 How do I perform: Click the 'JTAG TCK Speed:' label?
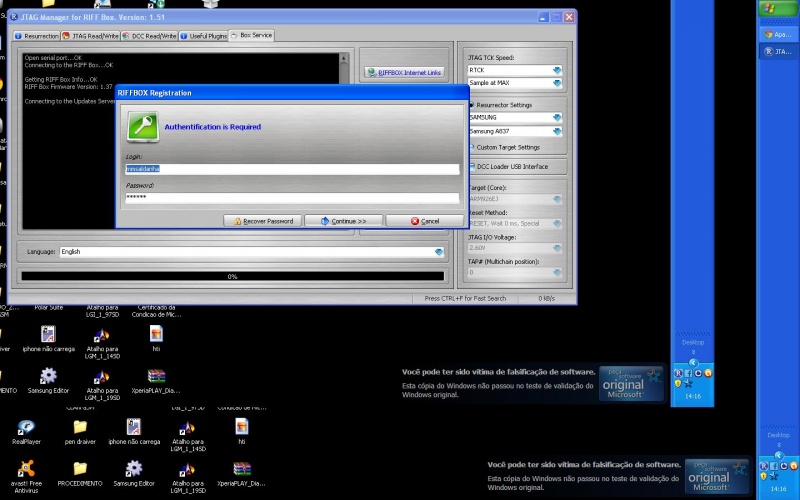click(491, 58)
